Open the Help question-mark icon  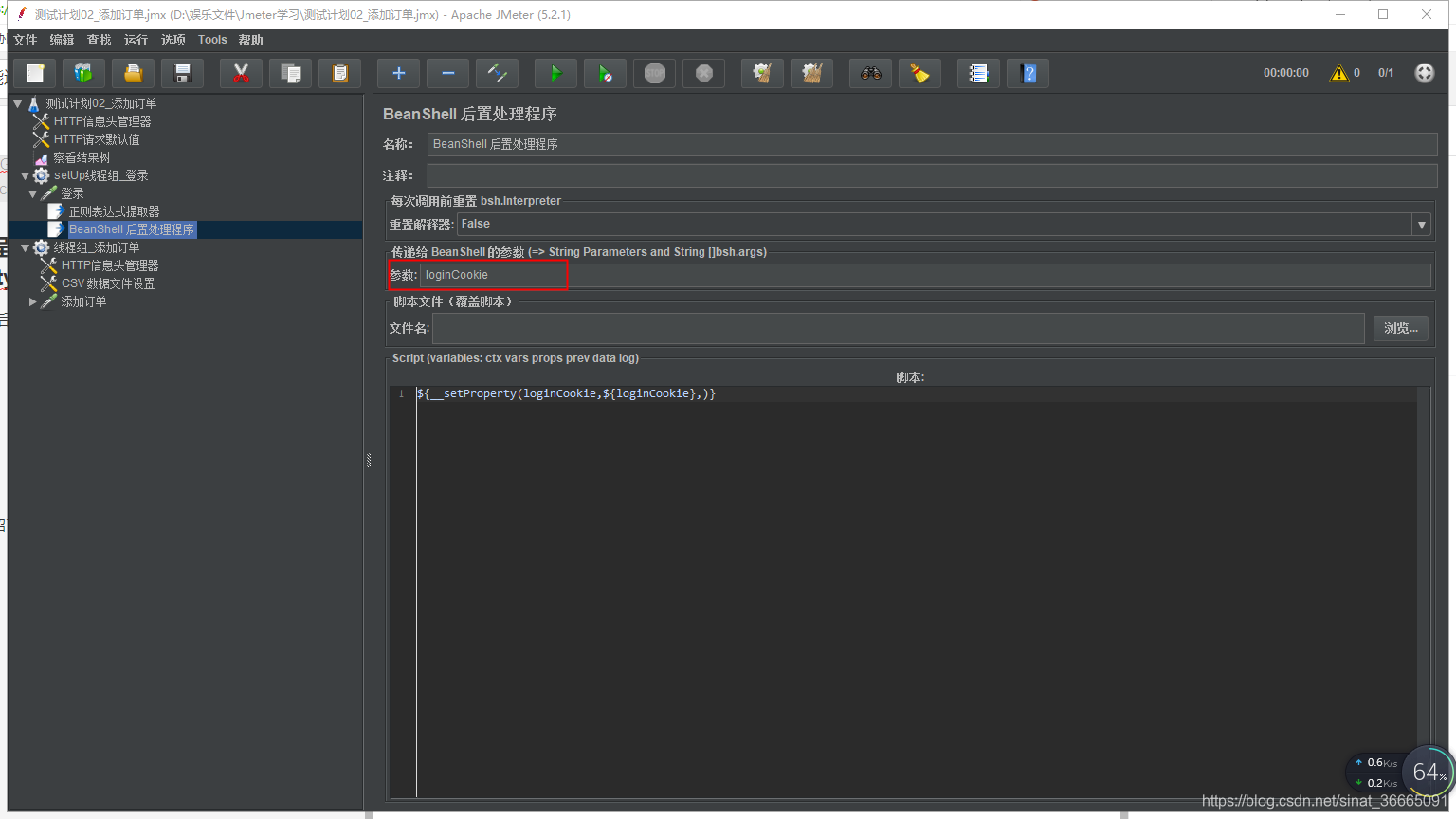pos(1028,73)
